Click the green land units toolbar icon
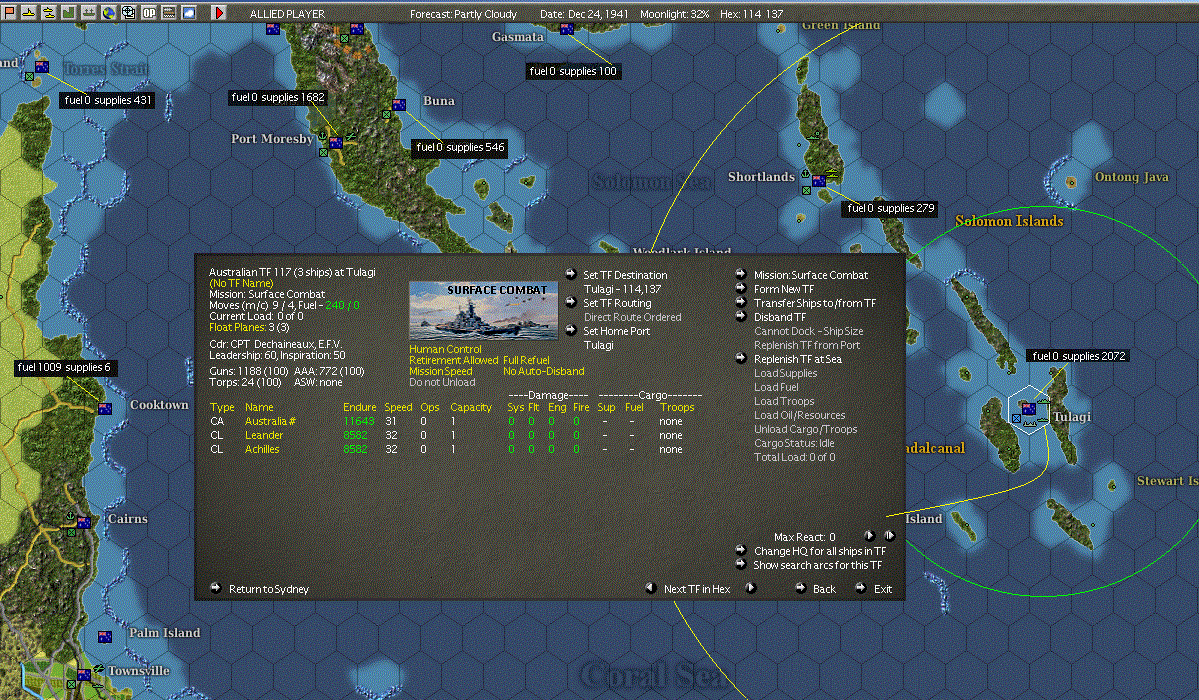1199x700 pixels. pyautogui.click(x=69, y=12)
